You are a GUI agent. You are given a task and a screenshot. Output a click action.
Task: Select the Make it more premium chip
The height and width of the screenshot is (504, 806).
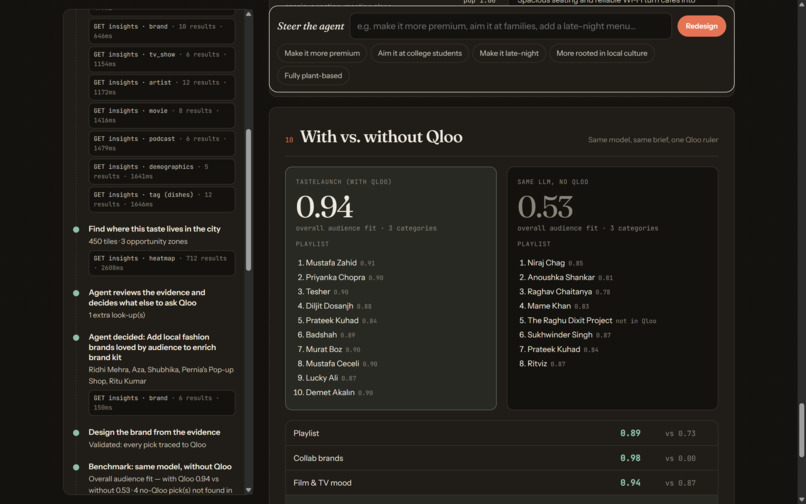pos(322,53)
